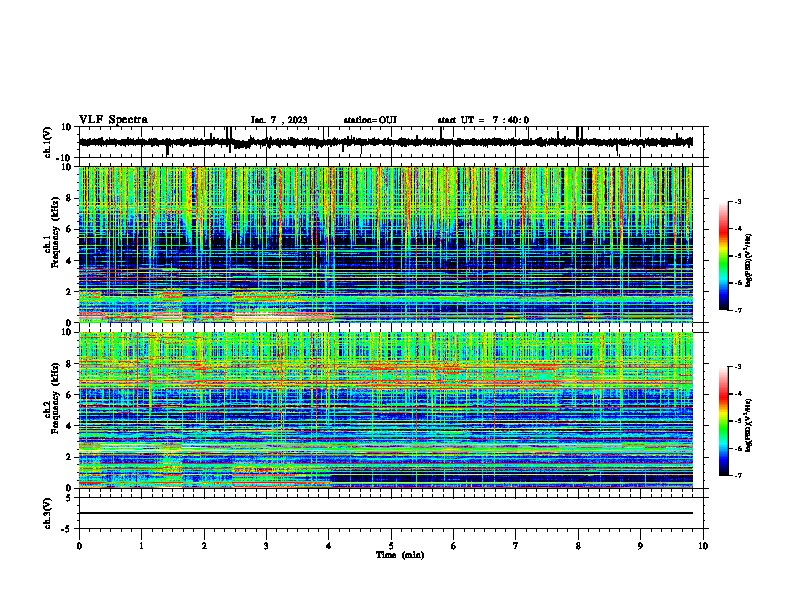The width and height of the screenshot is (792, 612).
Task: Click the "Time (min)" axis title
Action: [400, 555]
